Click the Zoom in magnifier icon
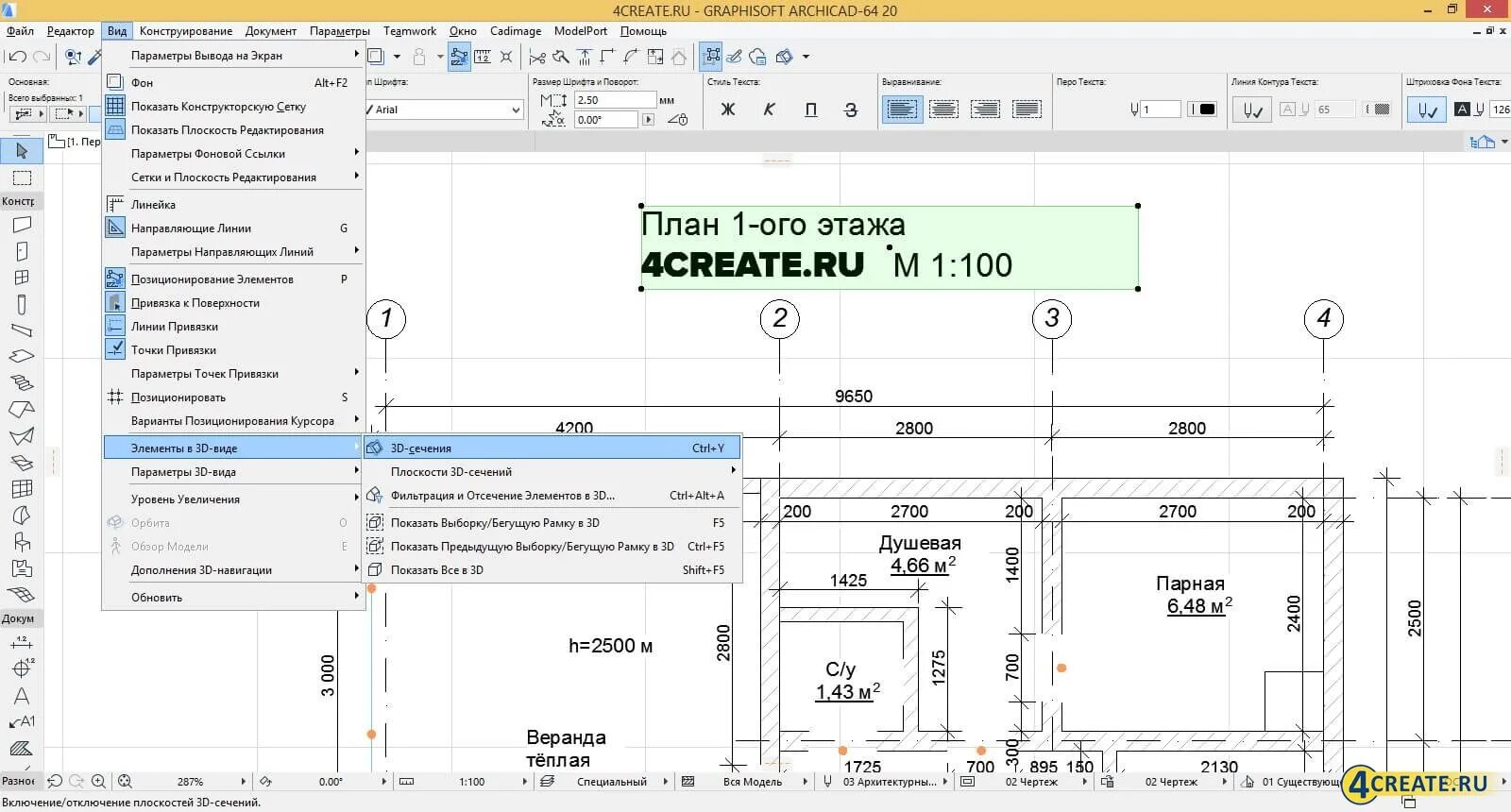 pos(98,782)
